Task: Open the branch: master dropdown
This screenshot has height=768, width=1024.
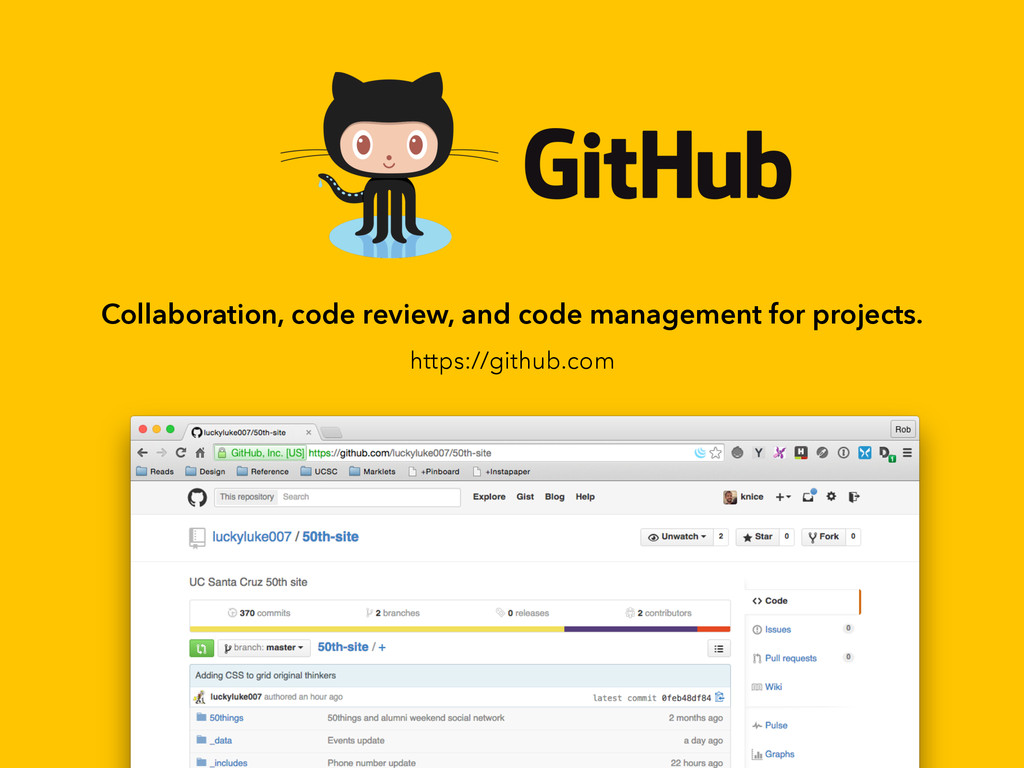Action: [263, 648]
